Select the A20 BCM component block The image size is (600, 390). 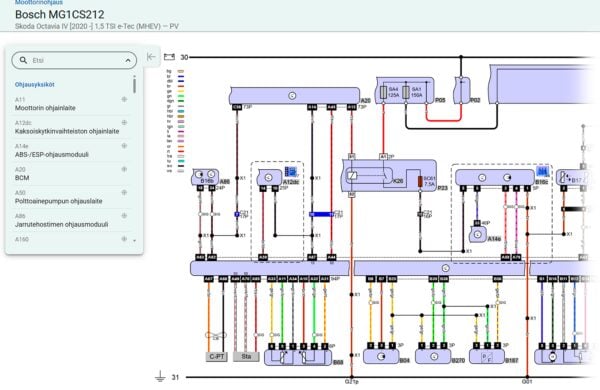click(294, 96)
